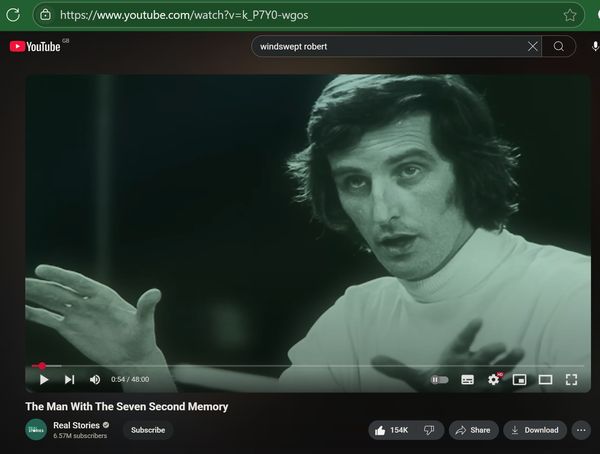600x454 pixels.
Task: Switch to miniplayer mode
Action: coord(519,380)
